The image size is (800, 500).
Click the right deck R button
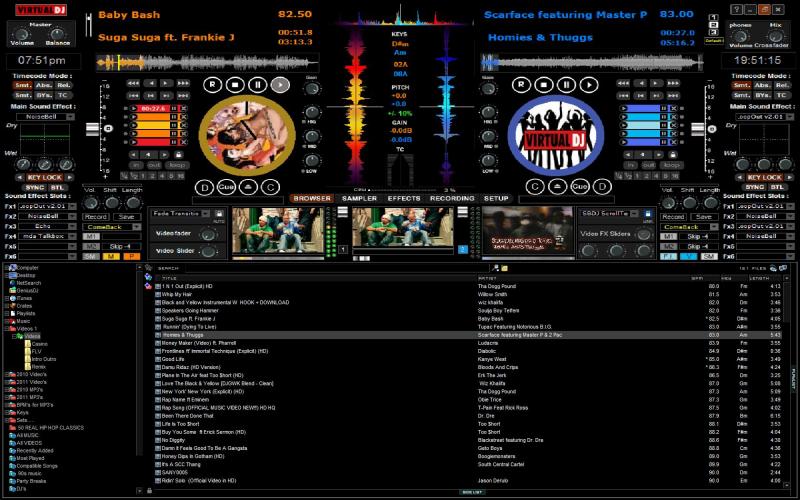point(521,85)
